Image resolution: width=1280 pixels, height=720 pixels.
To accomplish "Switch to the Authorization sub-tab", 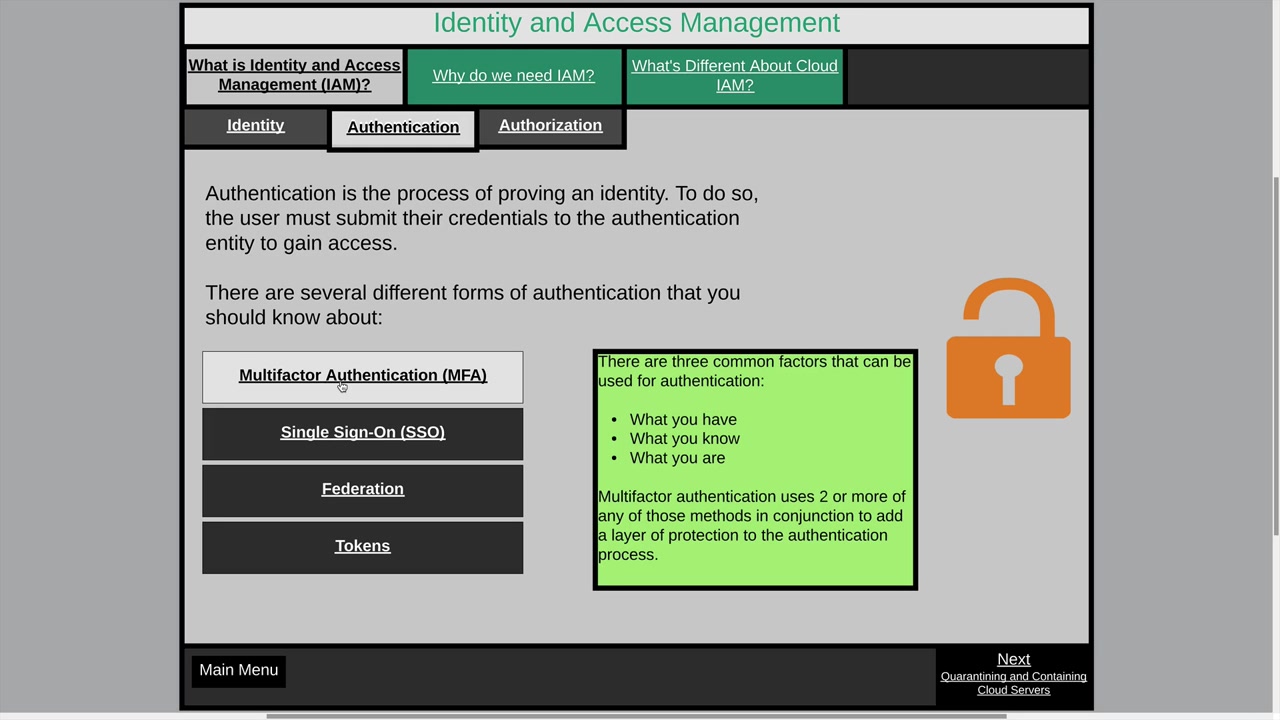I will click(551, 126).
